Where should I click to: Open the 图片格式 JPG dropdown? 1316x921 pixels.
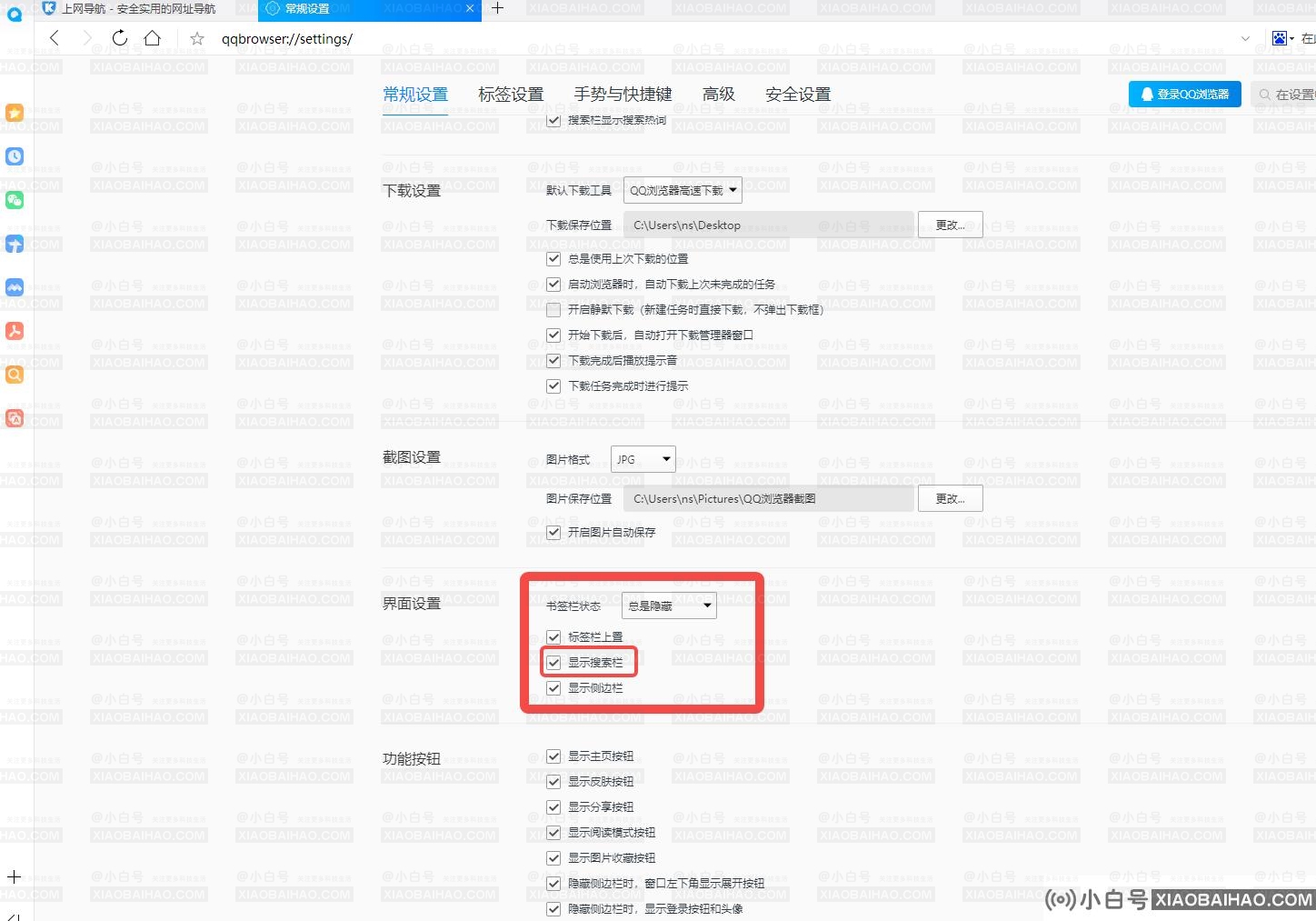click(x=643, y=459)
